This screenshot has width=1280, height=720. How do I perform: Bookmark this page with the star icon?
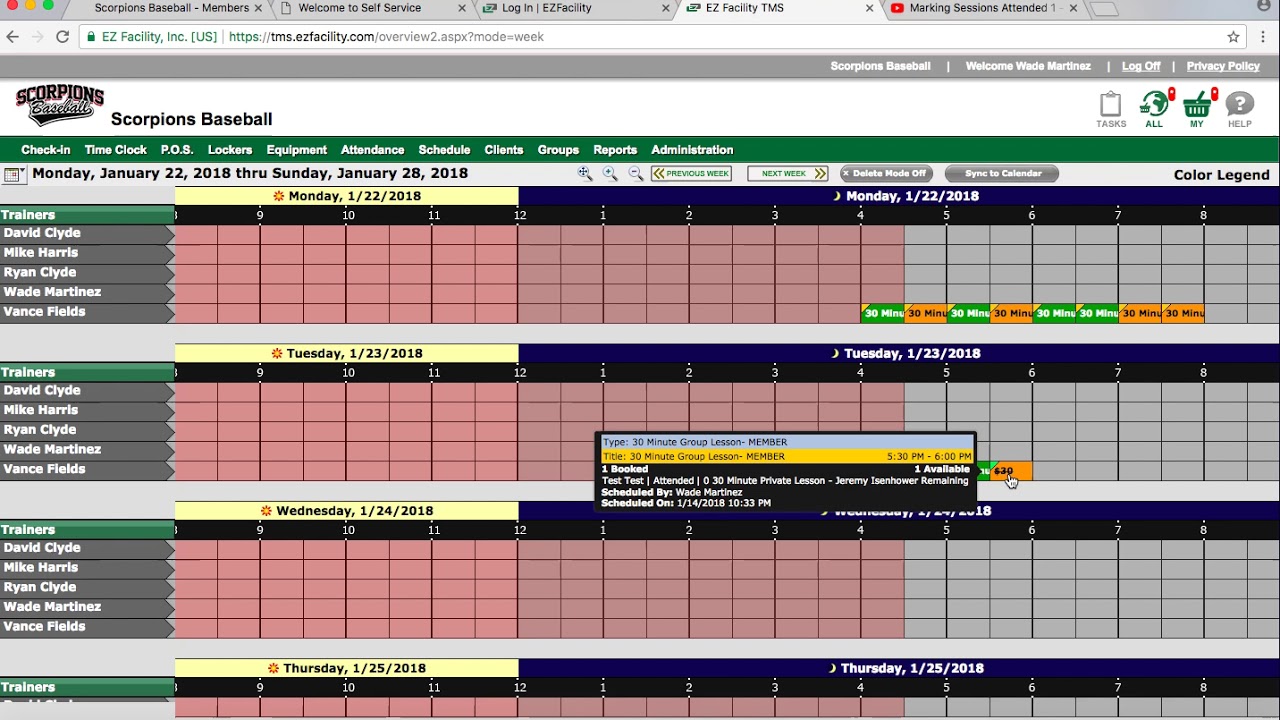(1234, 37)
